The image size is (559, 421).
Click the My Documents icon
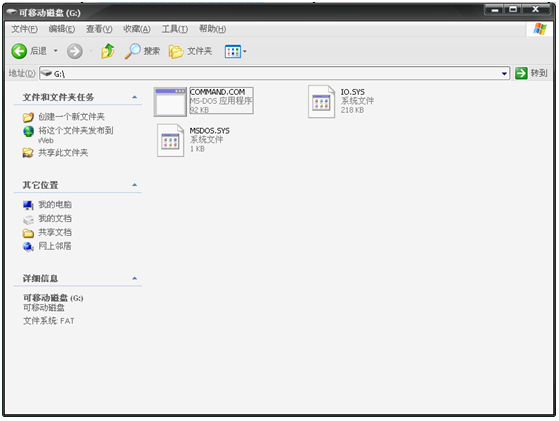(28, 220)
